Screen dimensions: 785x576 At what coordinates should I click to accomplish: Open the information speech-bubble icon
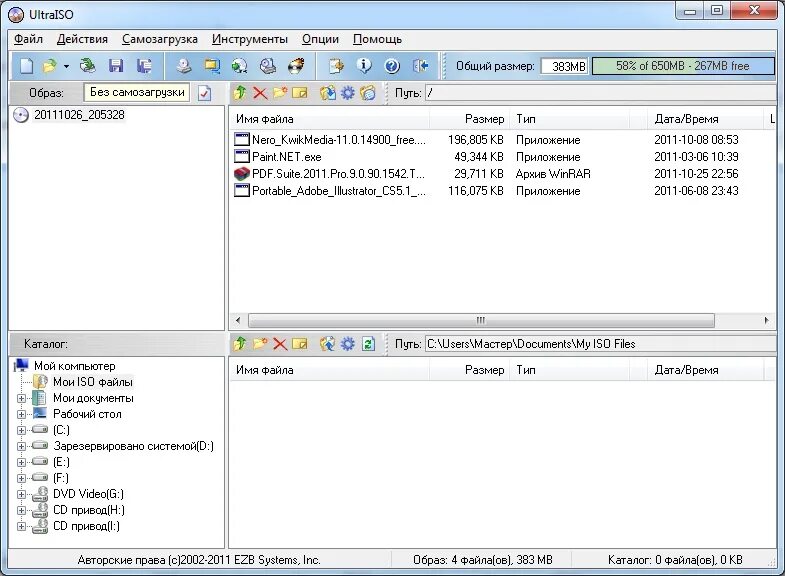click(364, 66)
